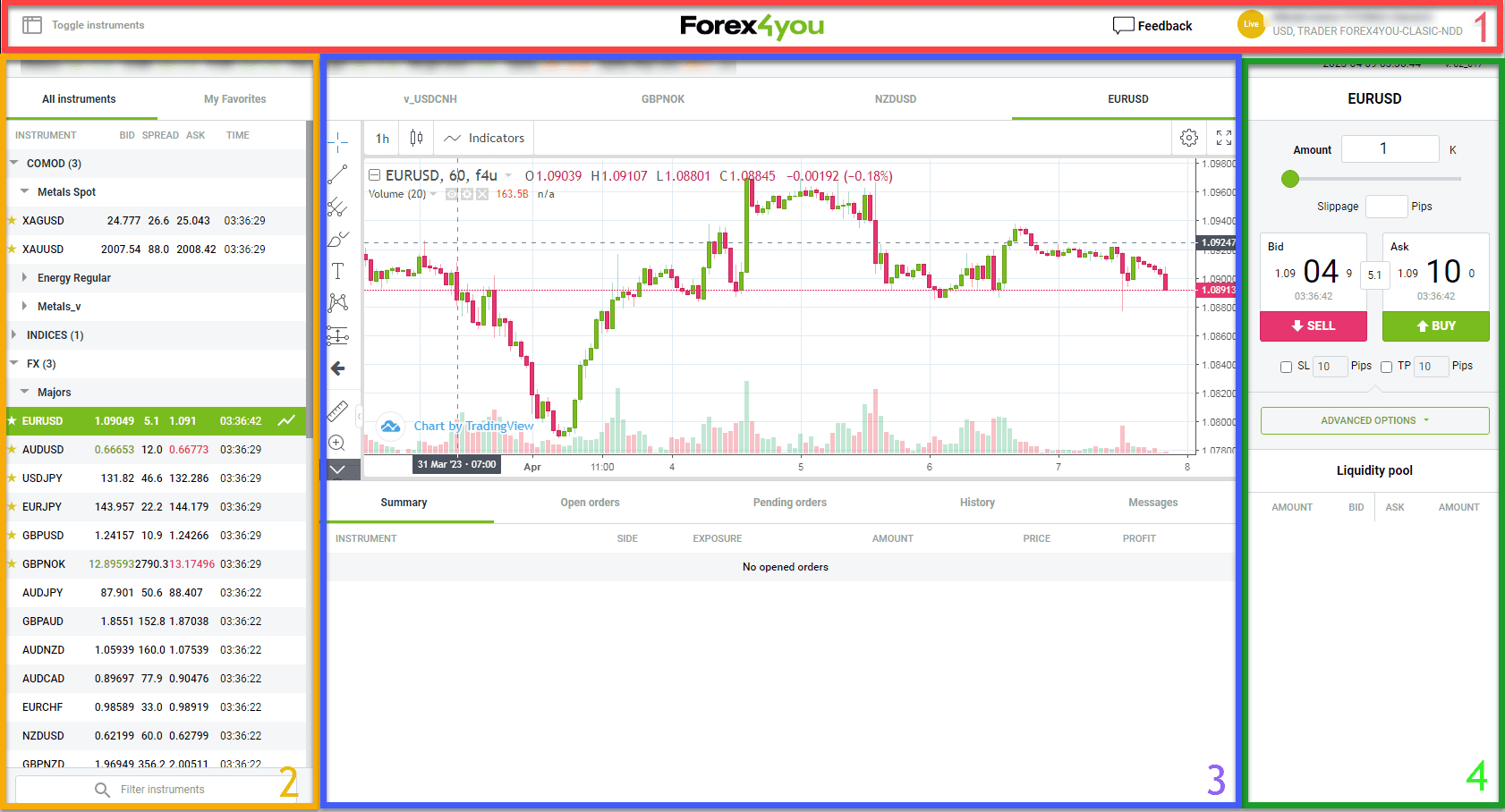Screen dimensions: 1505x812
Task: Click the Feedback link
Action: tap(1165, 26)
